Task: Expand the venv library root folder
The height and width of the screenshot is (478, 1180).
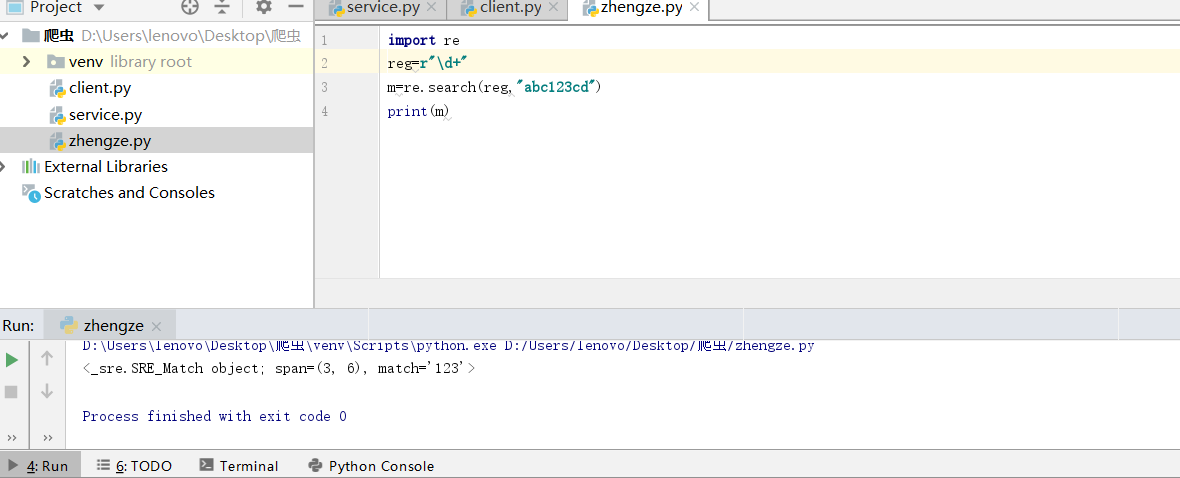Action: tap(27, 62)
